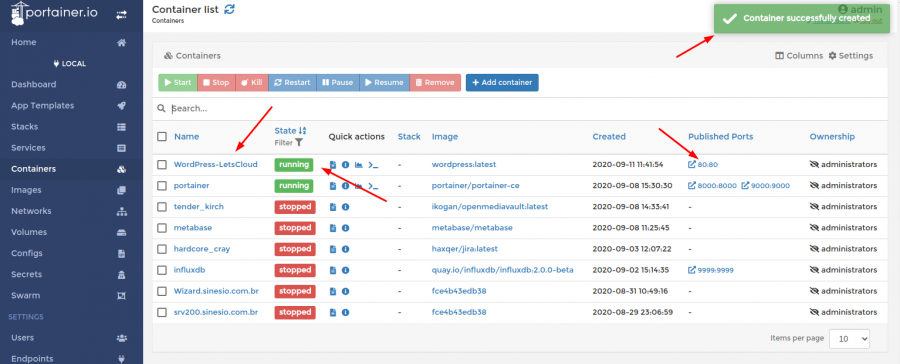Screen dimensions: 900x364
Task: Select the tender_kirch row checkbox
Action: click(162, 207)
